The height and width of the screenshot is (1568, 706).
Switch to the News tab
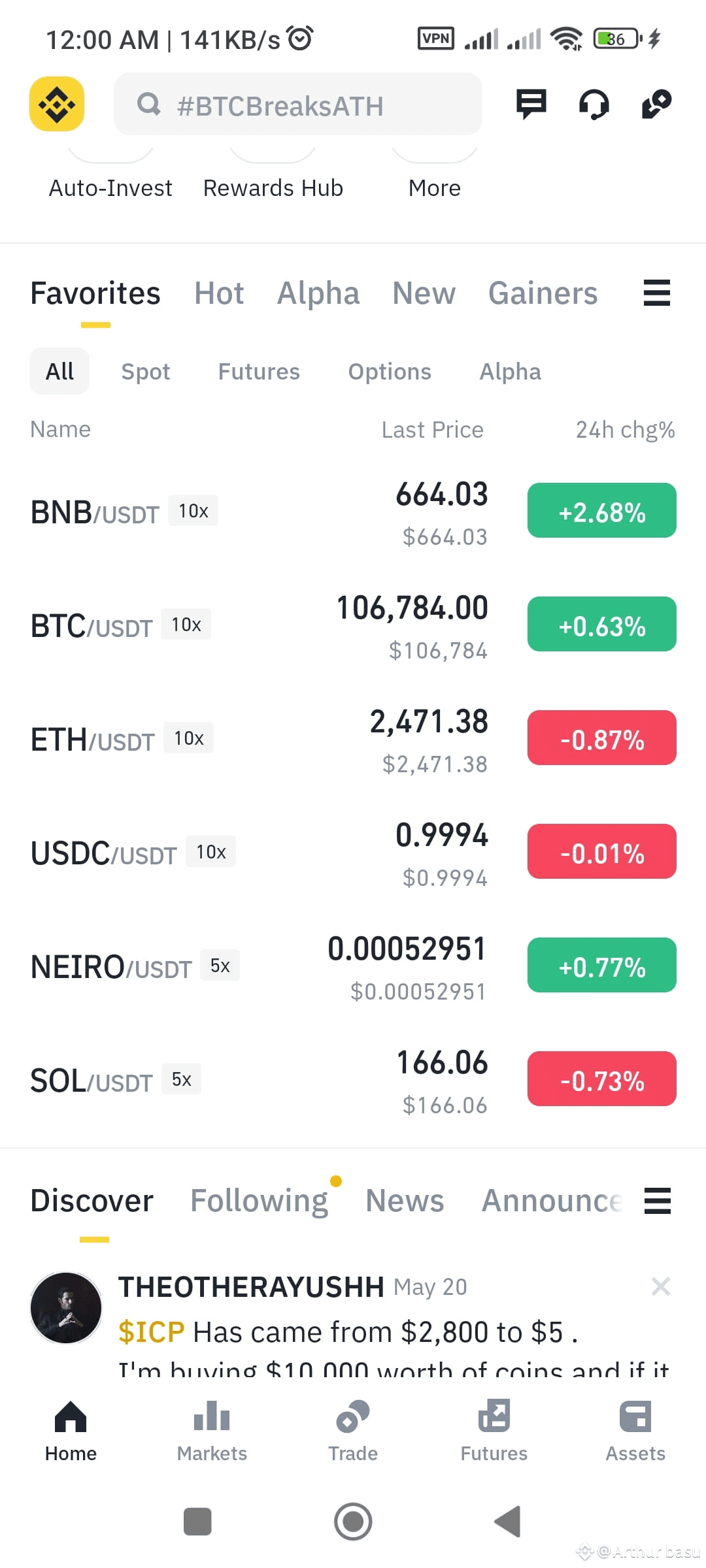405,1200
